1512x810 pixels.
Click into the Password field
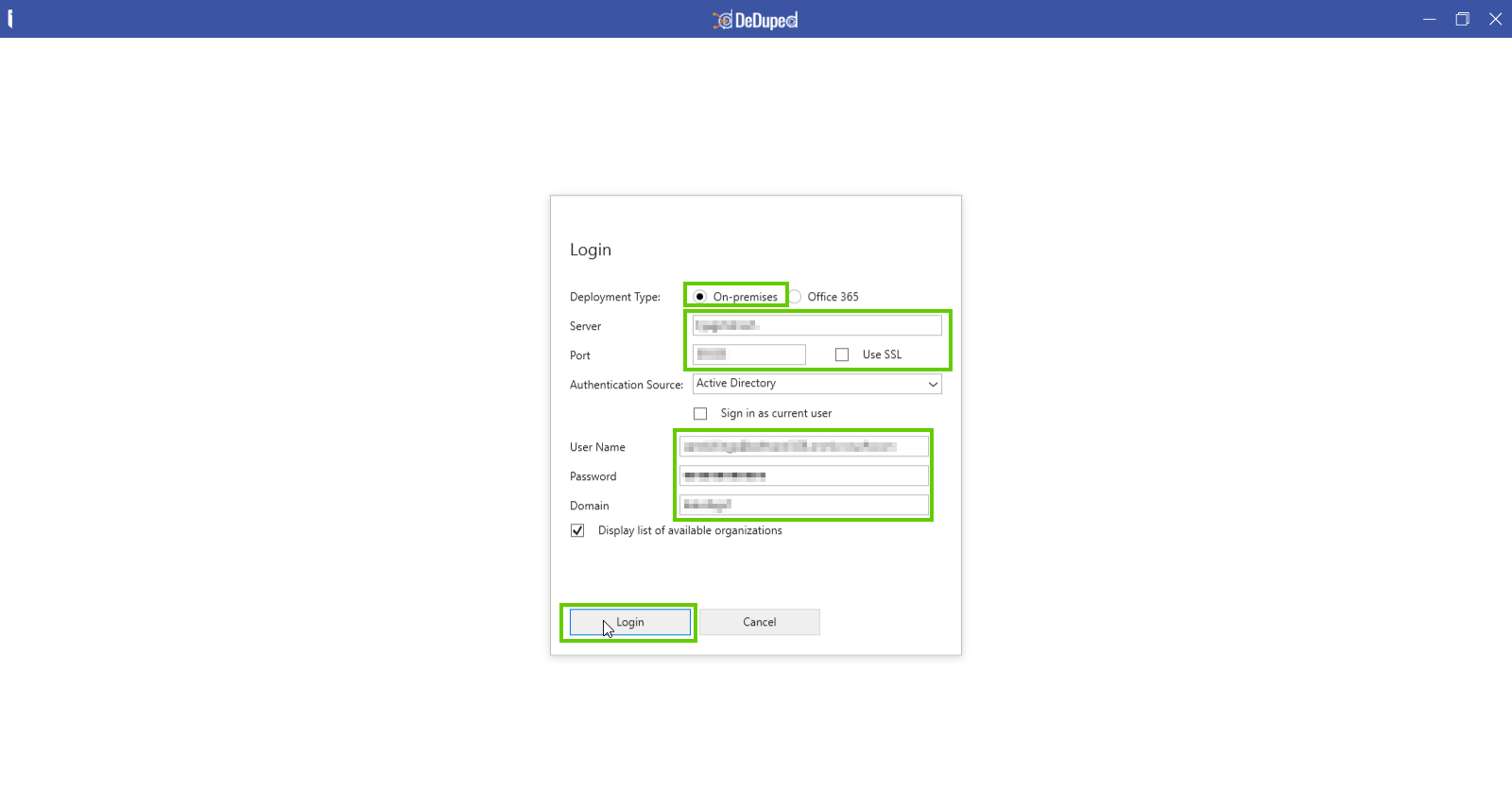click(804, 475)
